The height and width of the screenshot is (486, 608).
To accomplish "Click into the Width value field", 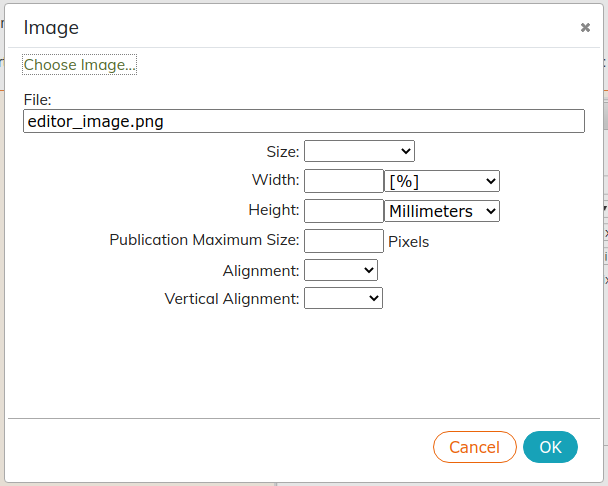I will coord(344,181).
